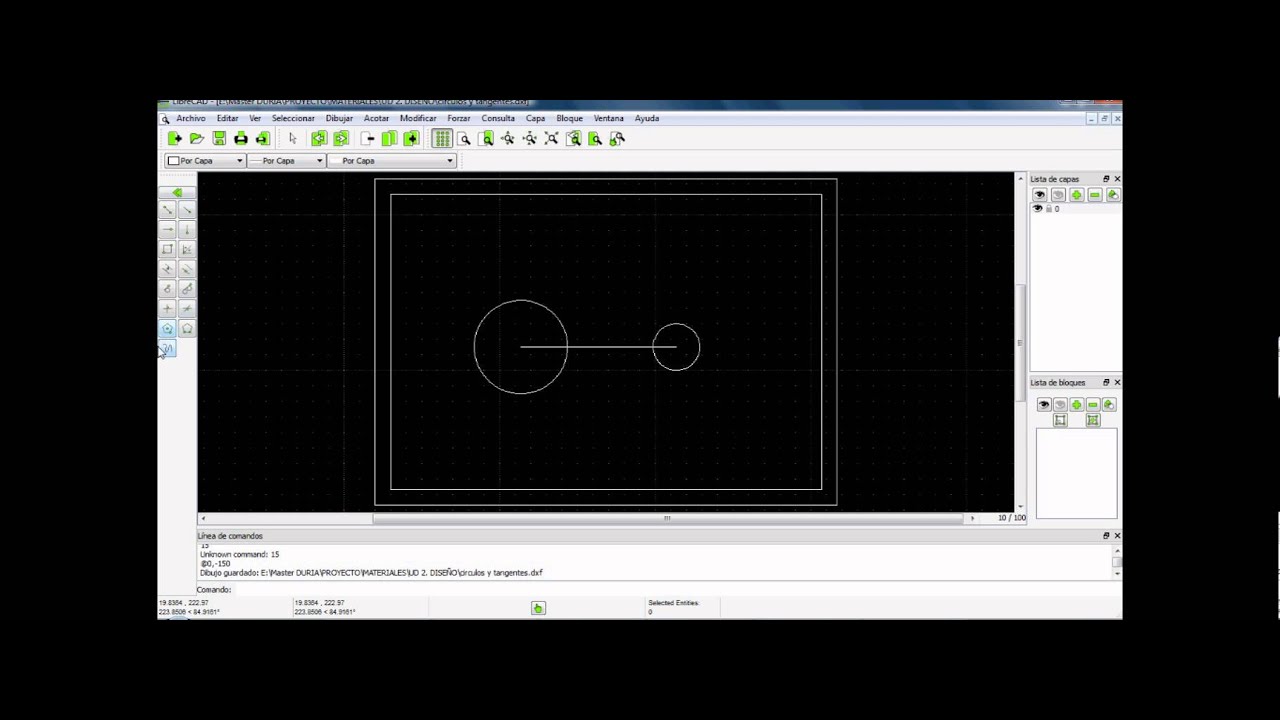
Task: Toggle the lock of layer 0
Action: coord(1048,209)
